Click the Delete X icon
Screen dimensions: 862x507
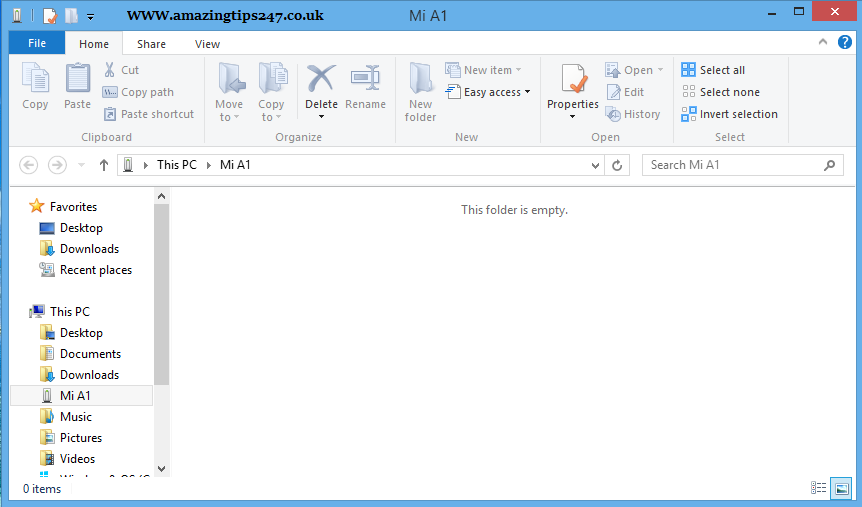point(321,79)
